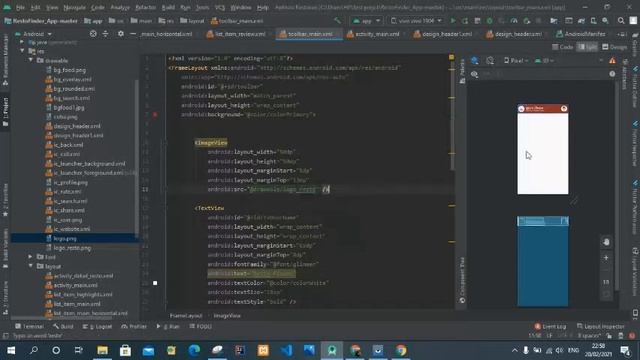Collapse the drawable folder

pos(31,60)
